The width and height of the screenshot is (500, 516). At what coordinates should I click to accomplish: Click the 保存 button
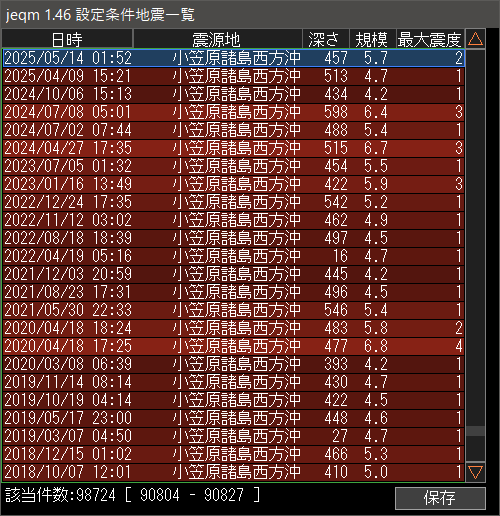(x=440, y=498)
